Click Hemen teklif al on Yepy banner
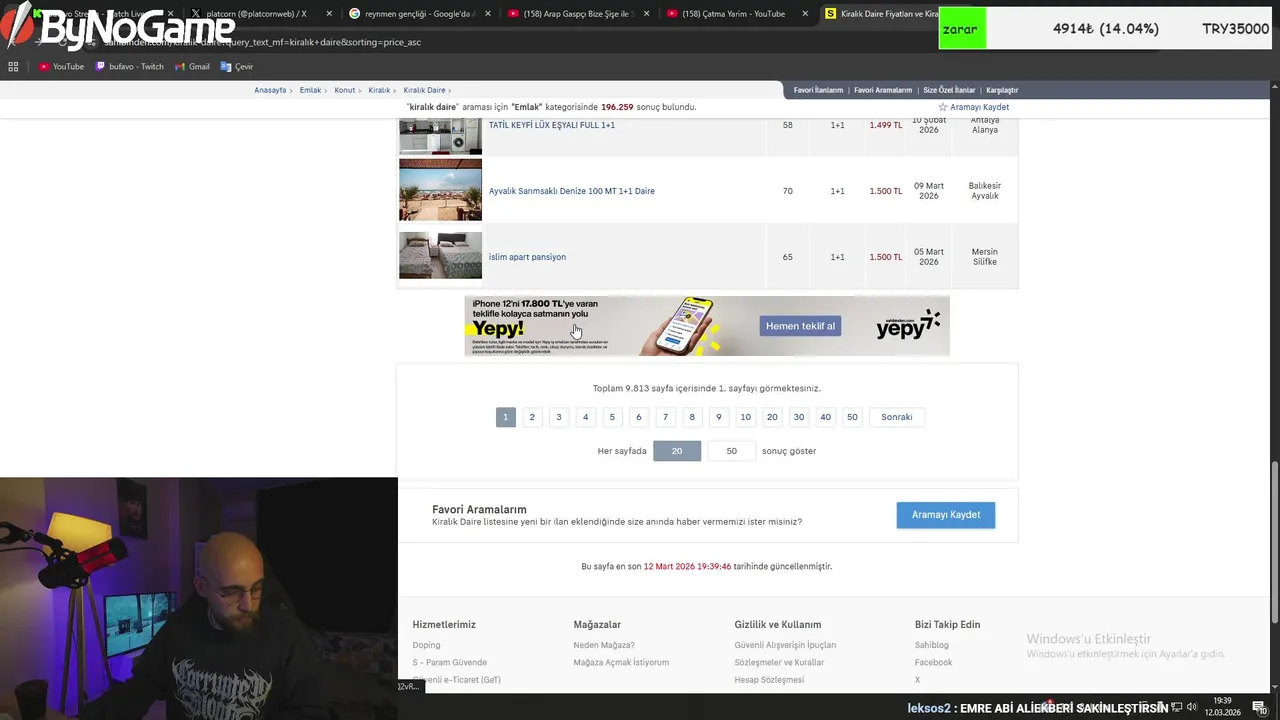 [800, 326]
